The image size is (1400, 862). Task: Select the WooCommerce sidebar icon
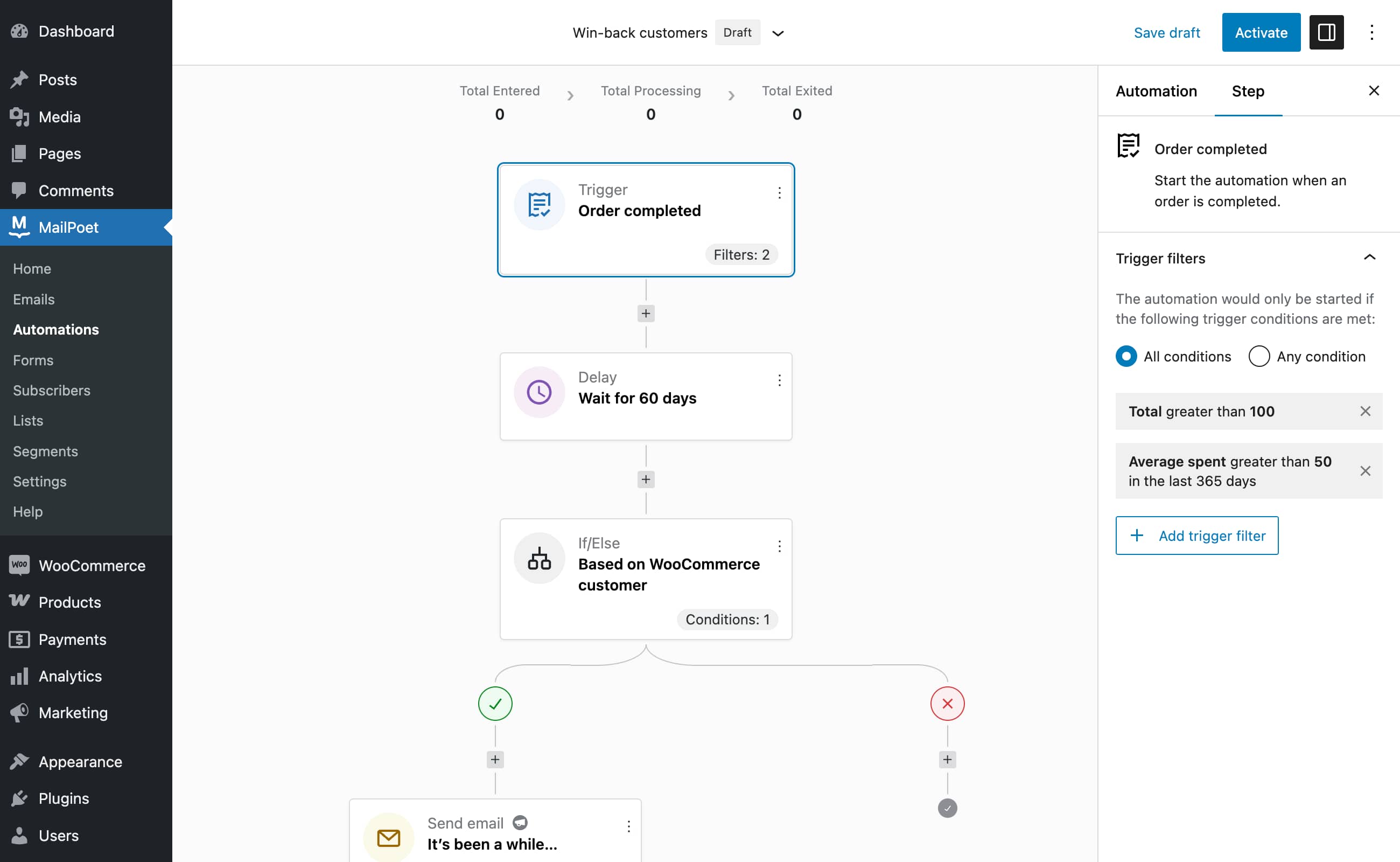pos(19,565)
